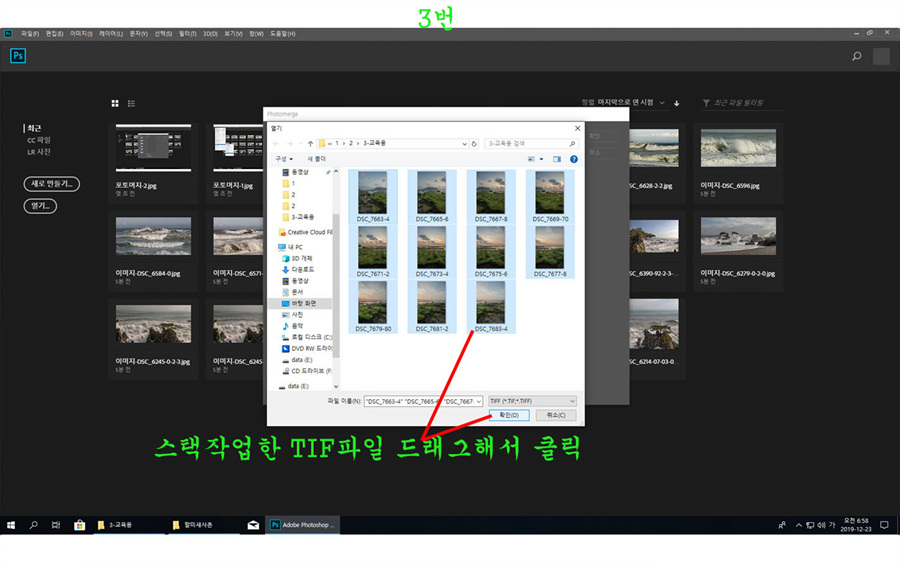Click the filter funnel icon

coord(706,103)
